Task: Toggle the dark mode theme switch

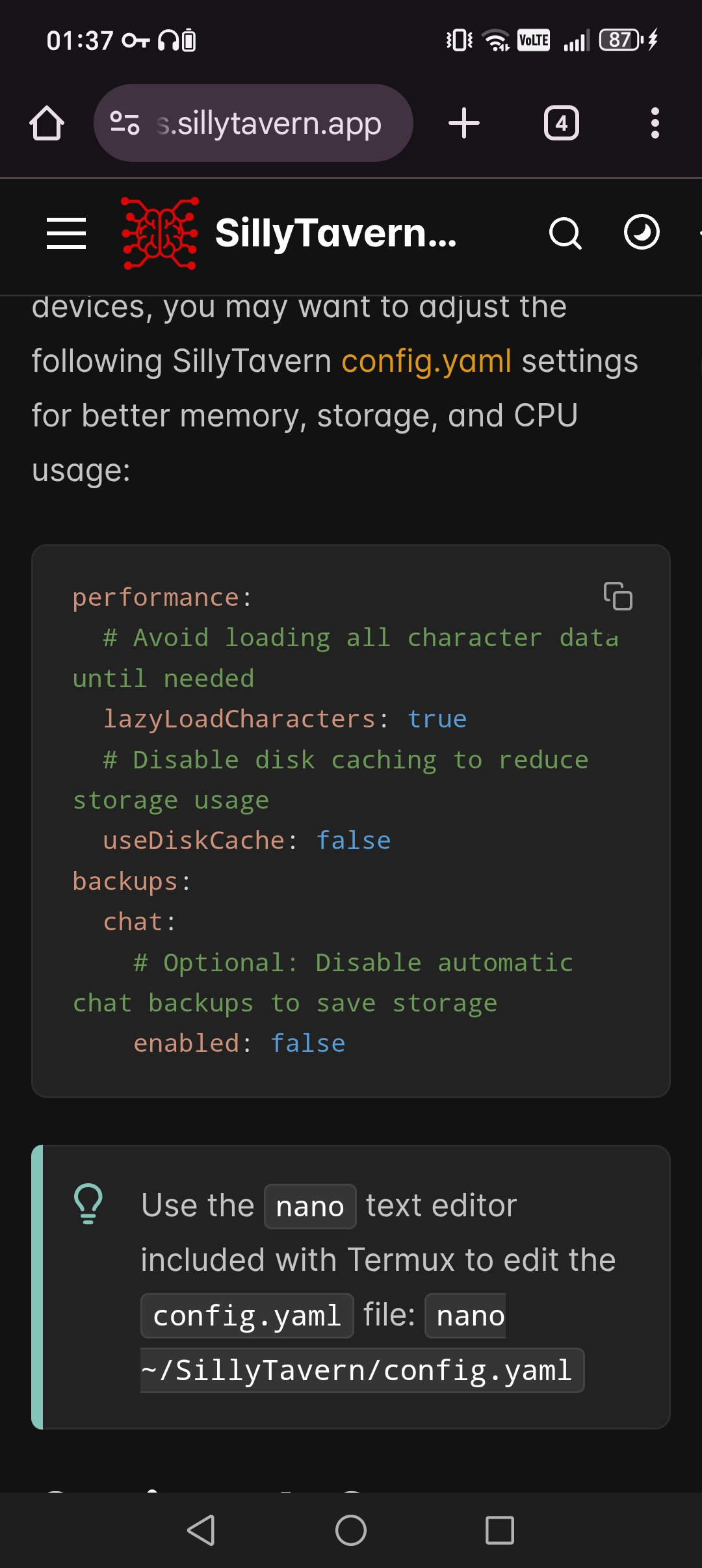Action: pos(642,232)
